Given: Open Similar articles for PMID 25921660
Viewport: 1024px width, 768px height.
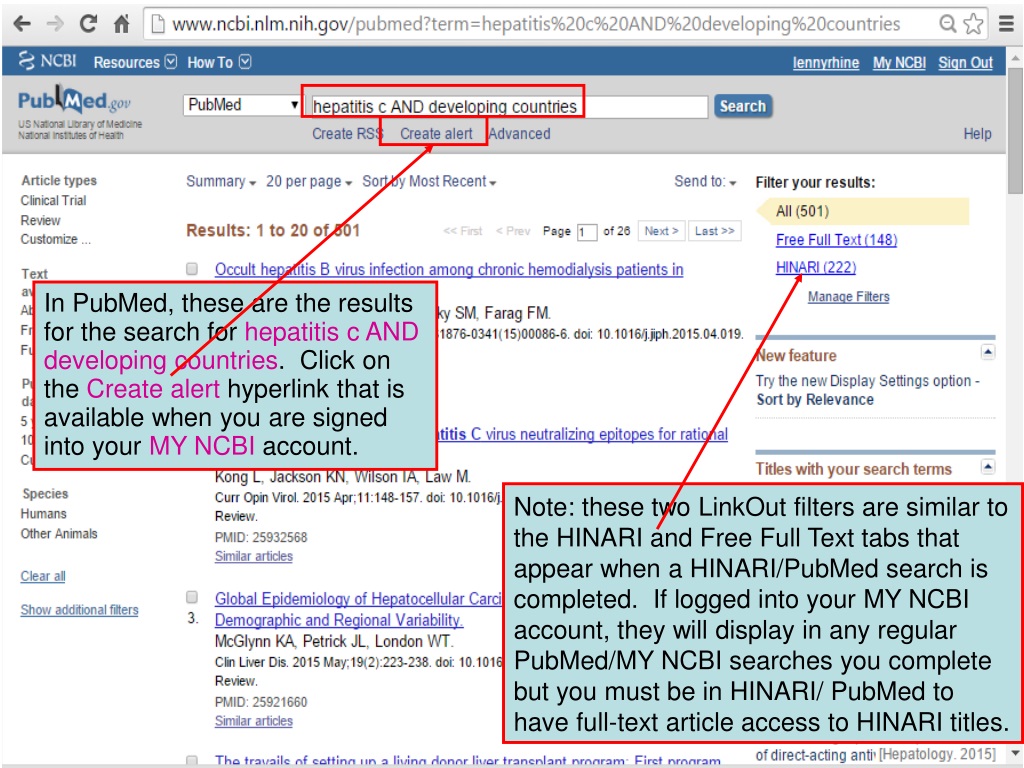Looking at the screenshot, I should pos(254,721).
